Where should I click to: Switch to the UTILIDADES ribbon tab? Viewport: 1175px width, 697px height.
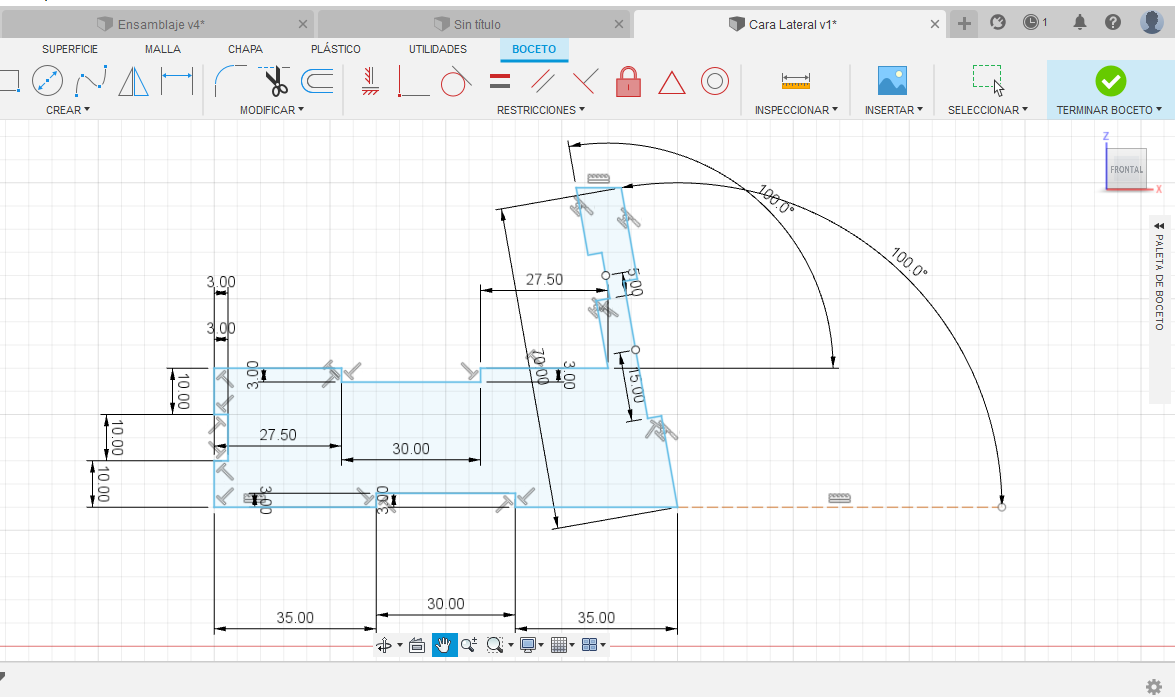pyautogui.click(x=438, y=49)
